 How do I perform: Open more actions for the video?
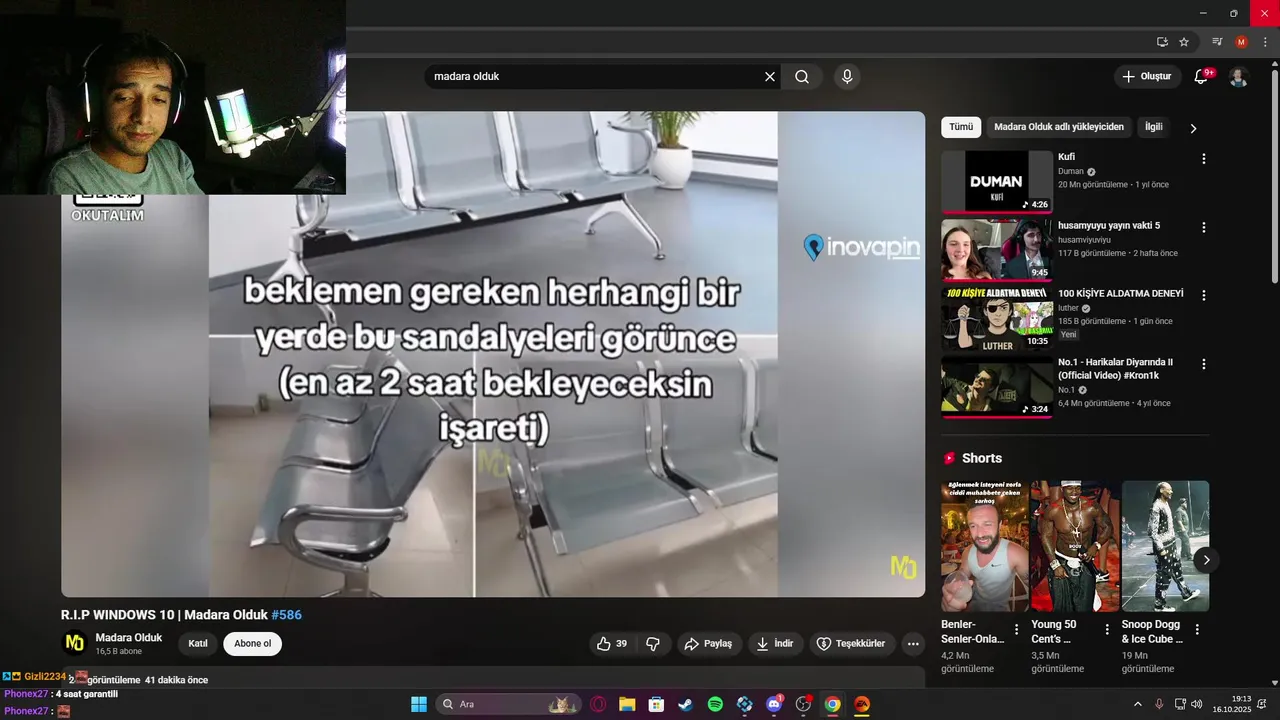click(x=913, y=644)
